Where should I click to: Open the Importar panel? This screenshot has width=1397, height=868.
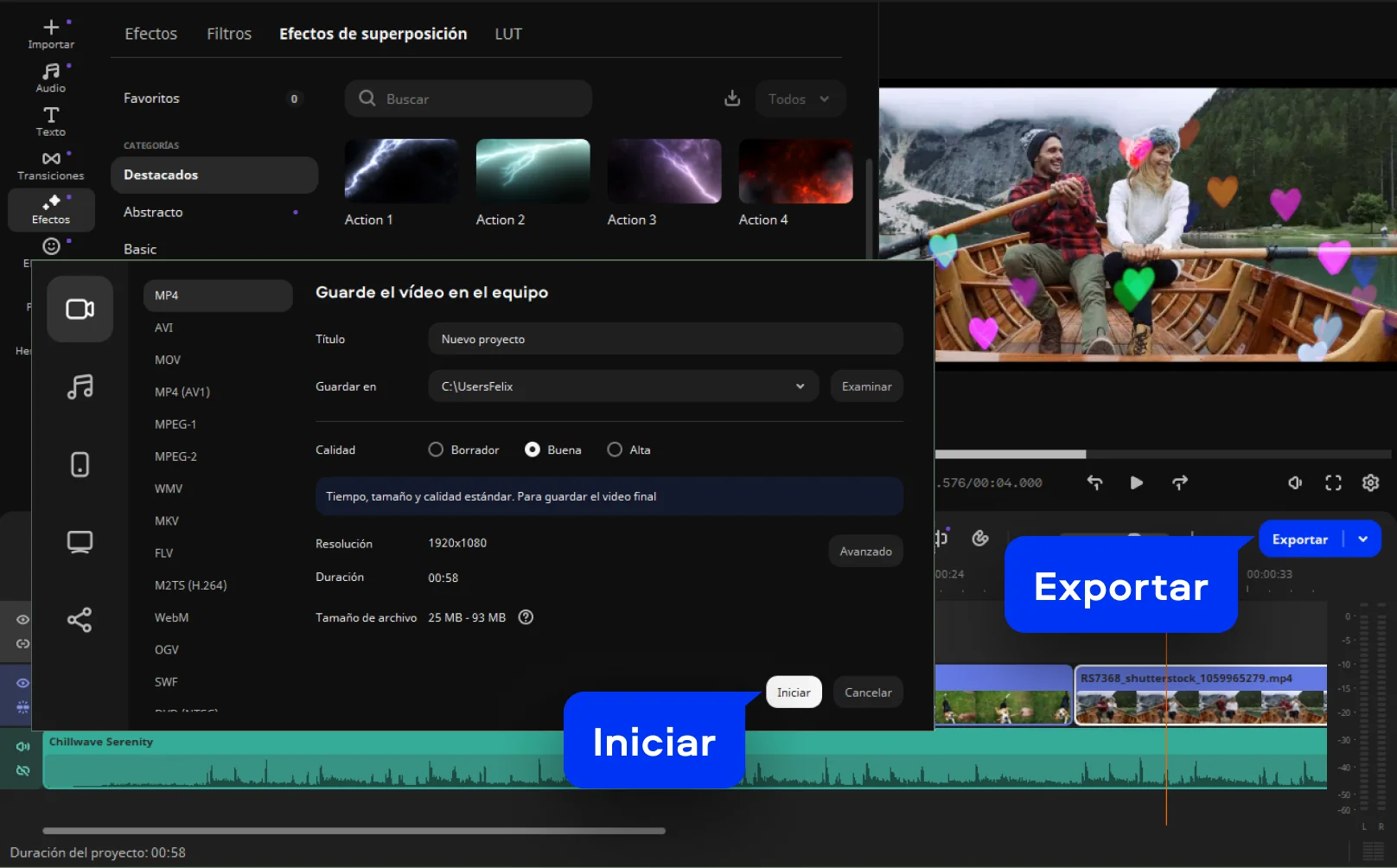[50, 33]
